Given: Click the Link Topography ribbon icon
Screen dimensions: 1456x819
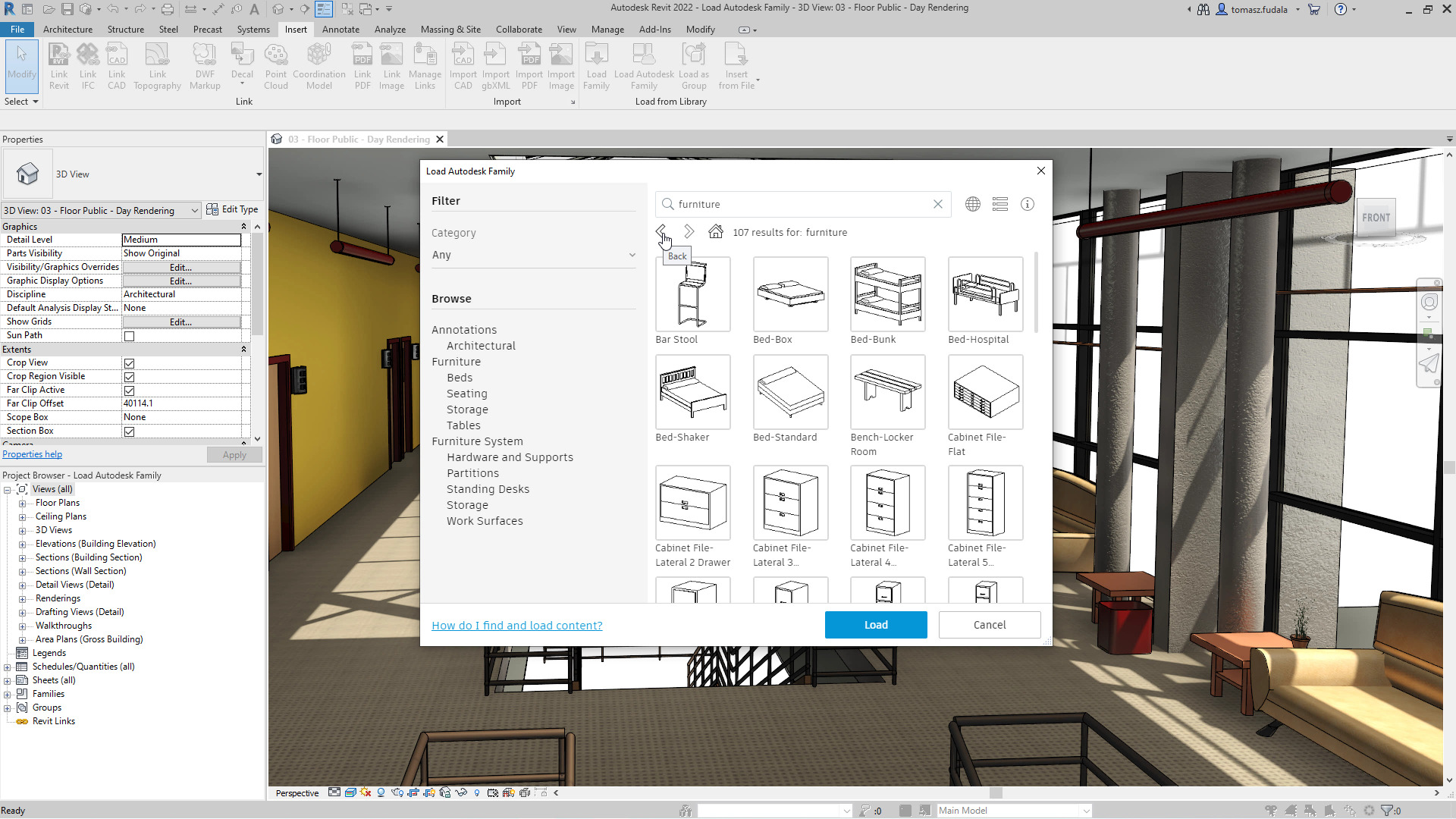Looking at the screenshot, I should [x=157, y=66].
